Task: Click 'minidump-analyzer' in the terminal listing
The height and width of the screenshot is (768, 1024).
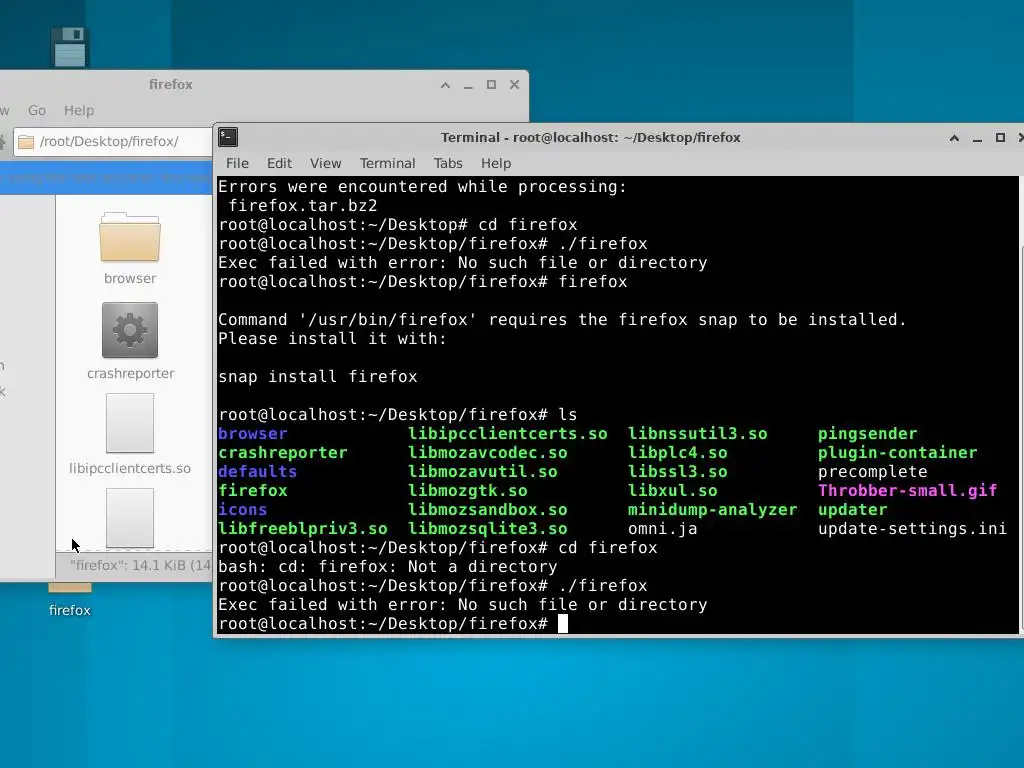Action: pos(712,509)
